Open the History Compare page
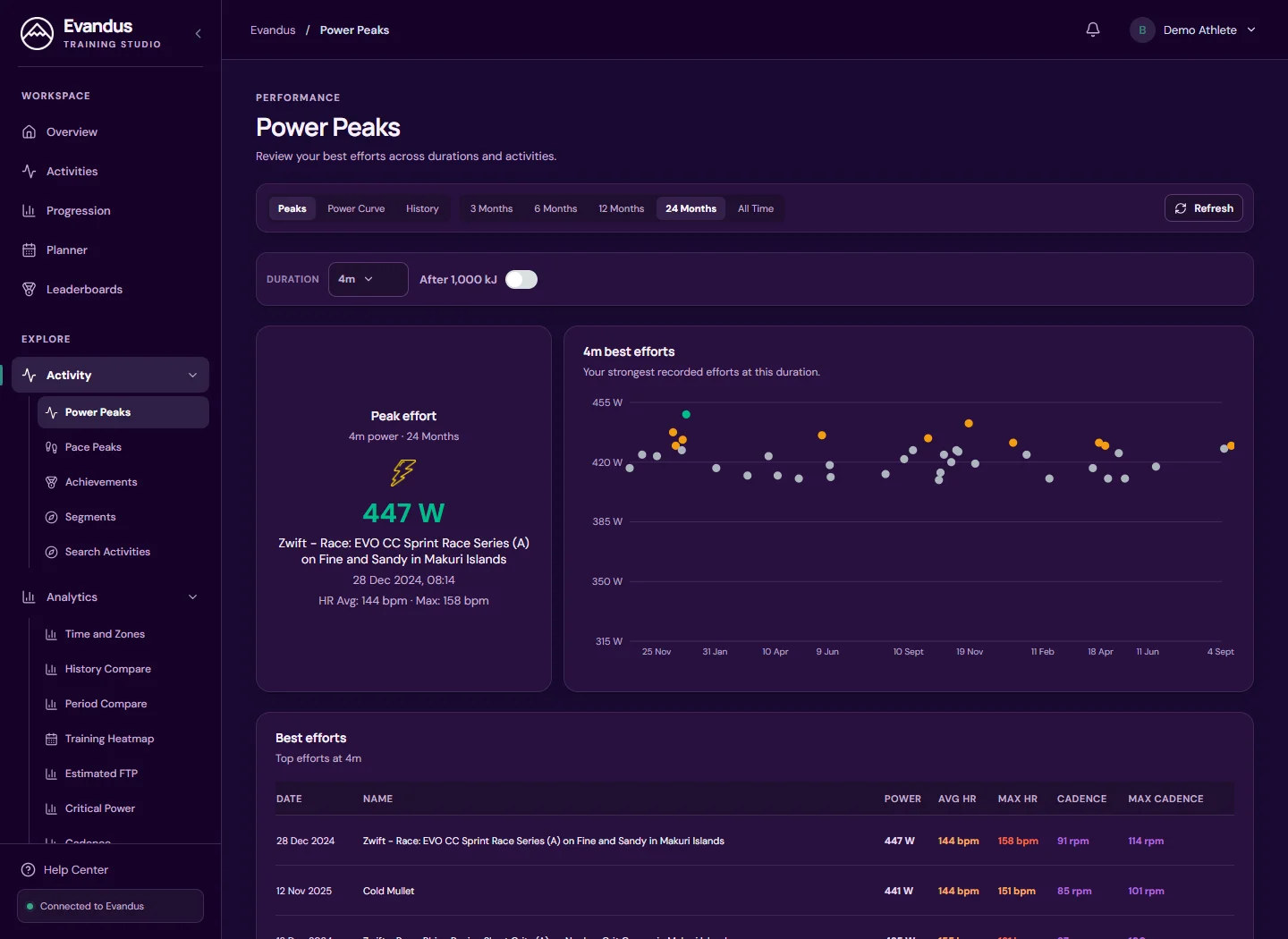This screenshot has height=939, width=1288. [107, 669]
